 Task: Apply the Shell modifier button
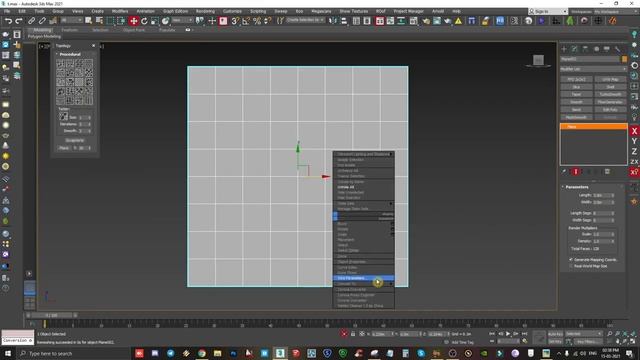coord(610,87)
